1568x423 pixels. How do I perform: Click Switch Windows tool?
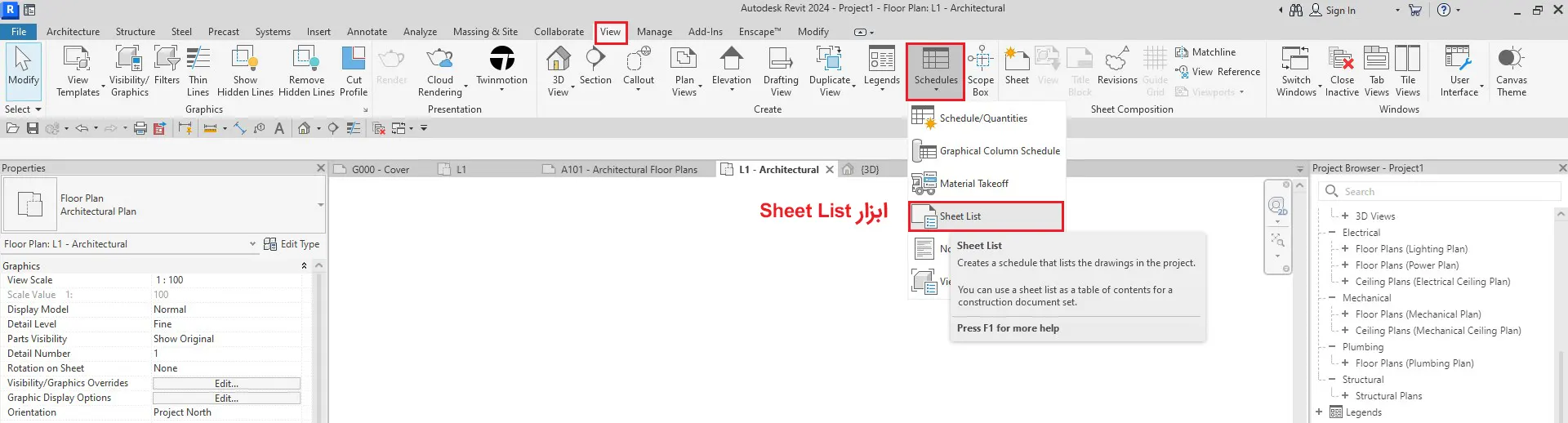[1296, 72]
